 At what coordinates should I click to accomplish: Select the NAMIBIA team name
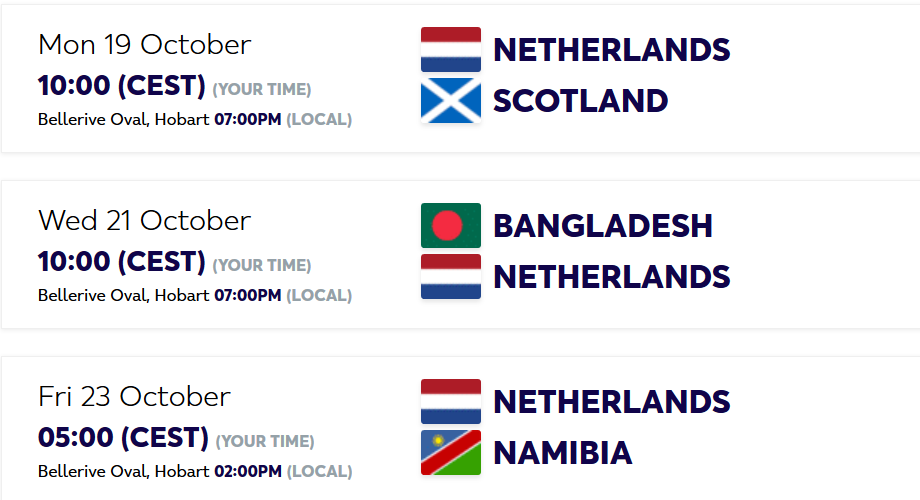(563, 453)
